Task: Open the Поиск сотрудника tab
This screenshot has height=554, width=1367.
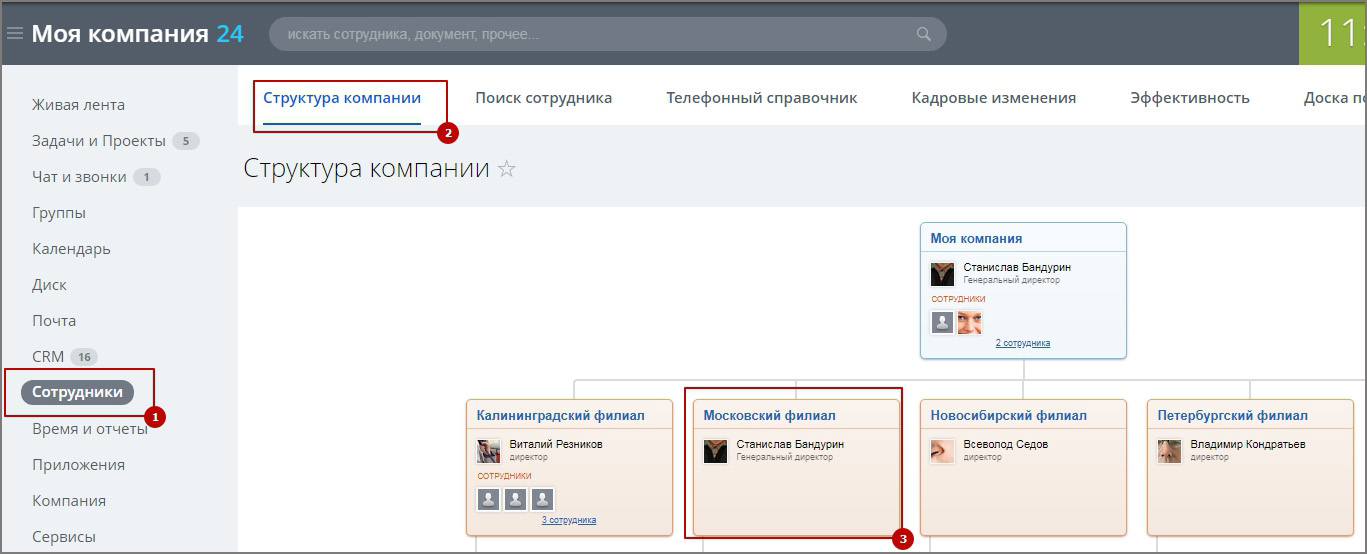Action: point(543,98)
